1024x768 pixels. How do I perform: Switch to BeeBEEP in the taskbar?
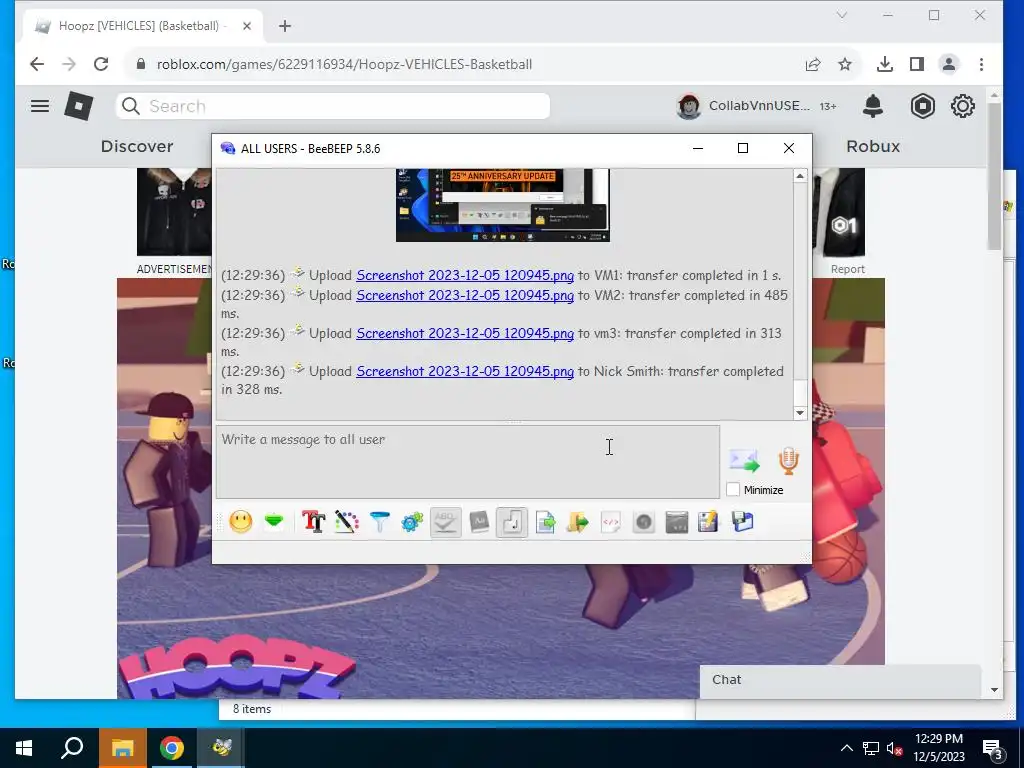[221, 748]
